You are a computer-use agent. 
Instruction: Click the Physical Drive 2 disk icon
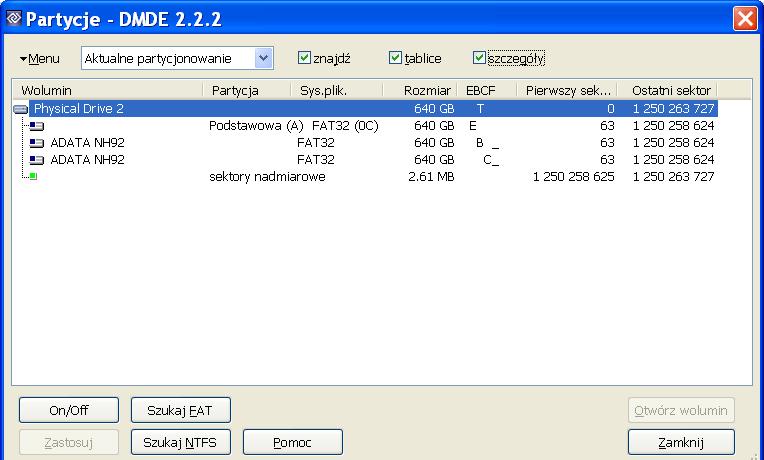point(20,109)
